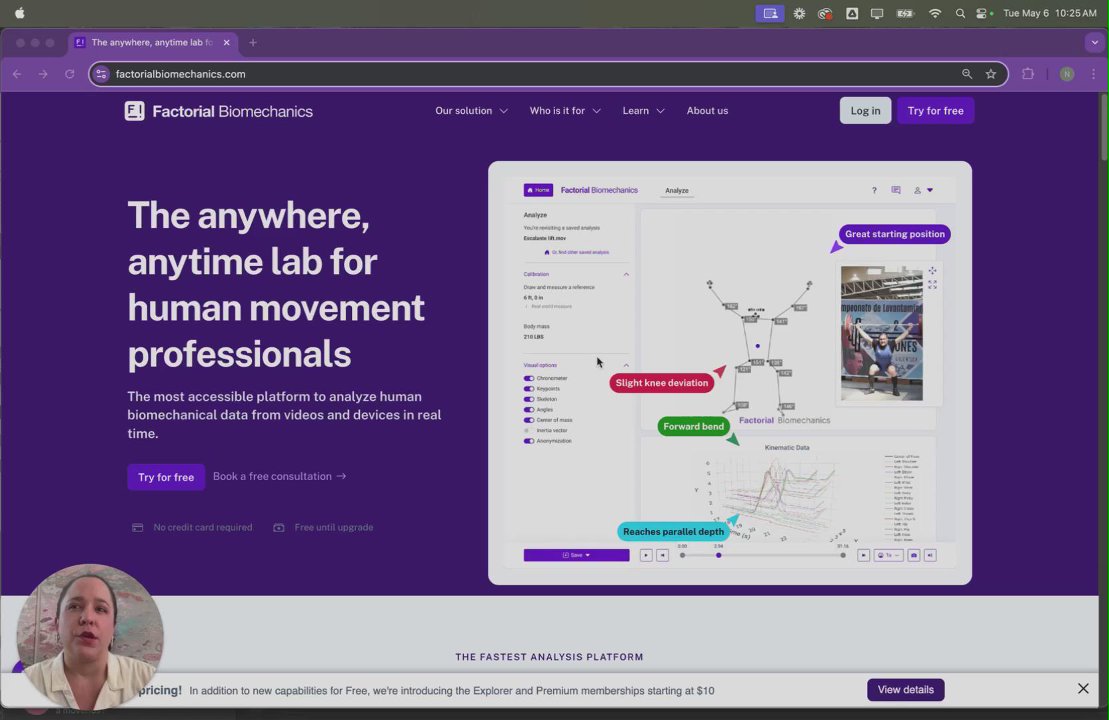
Task: Click the fullscreen expand icon beside the video
Action: click(932, 284)
